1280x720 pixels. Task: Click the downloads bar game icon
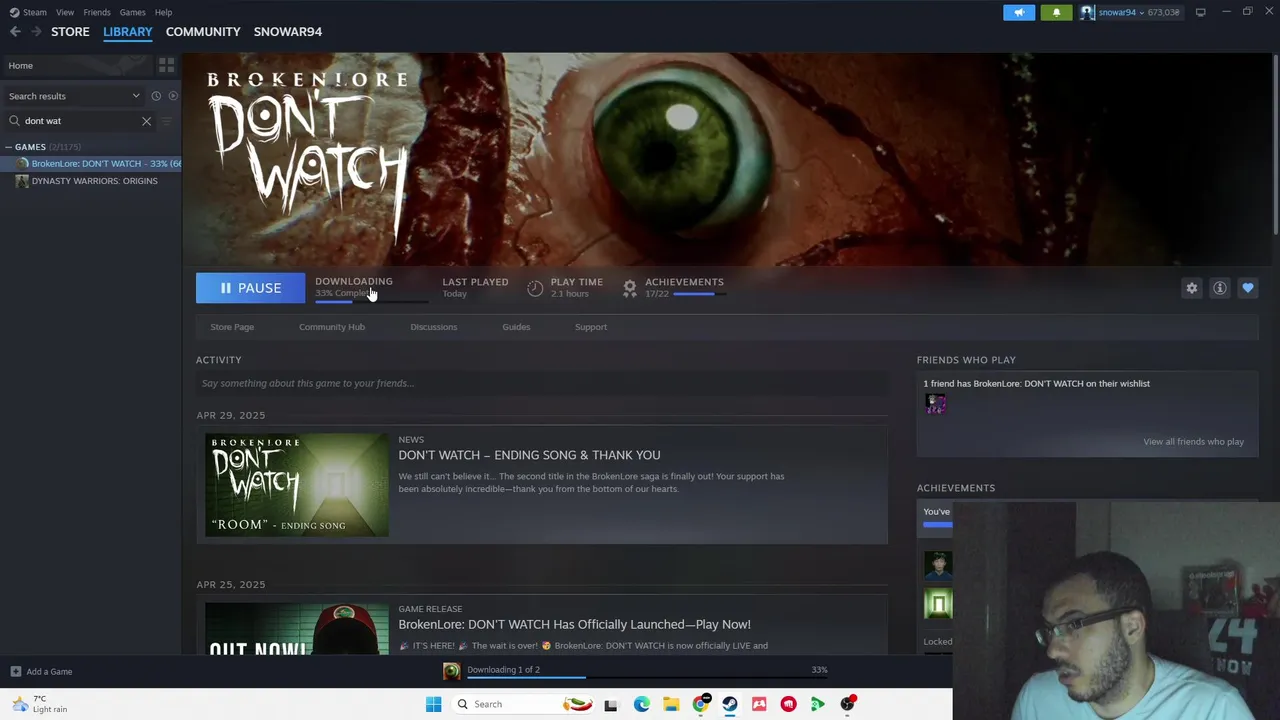click(452, 671)
